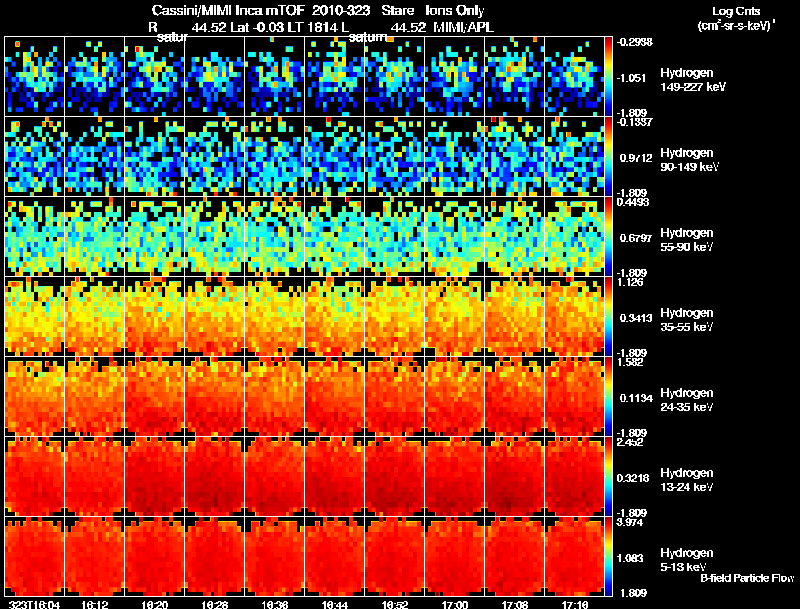Click the 'Log Cnts' colorbar heading
The width and height of the screenshot is (800, 609).
(x=736, y=11)
